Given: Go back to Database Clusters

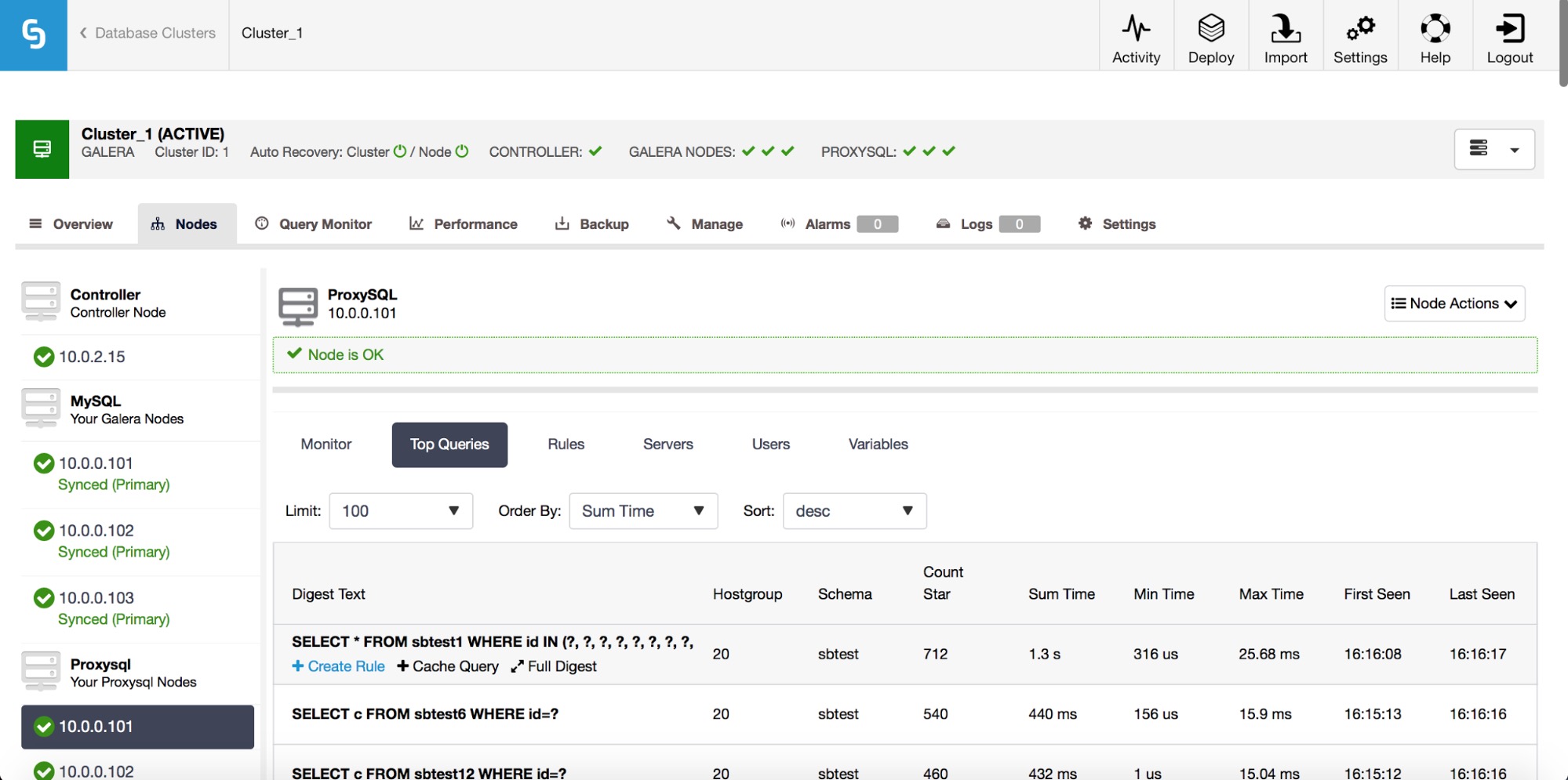Looking at the screenshot, I should point(147,33).
